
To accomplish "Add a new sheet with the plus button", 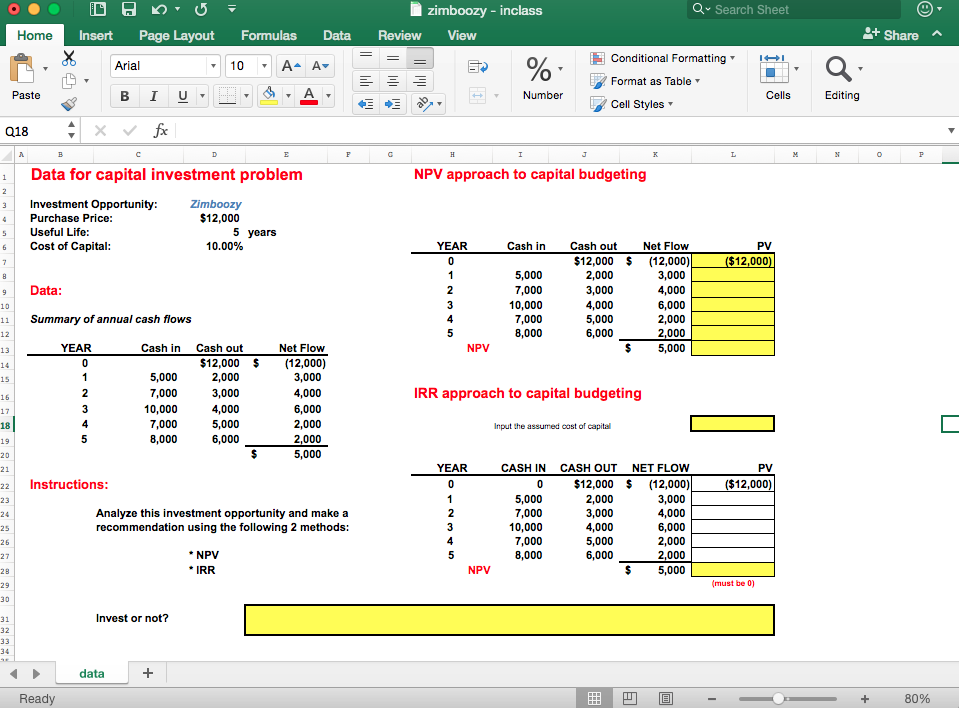I will pyautogui.click(x=148, y=673).
